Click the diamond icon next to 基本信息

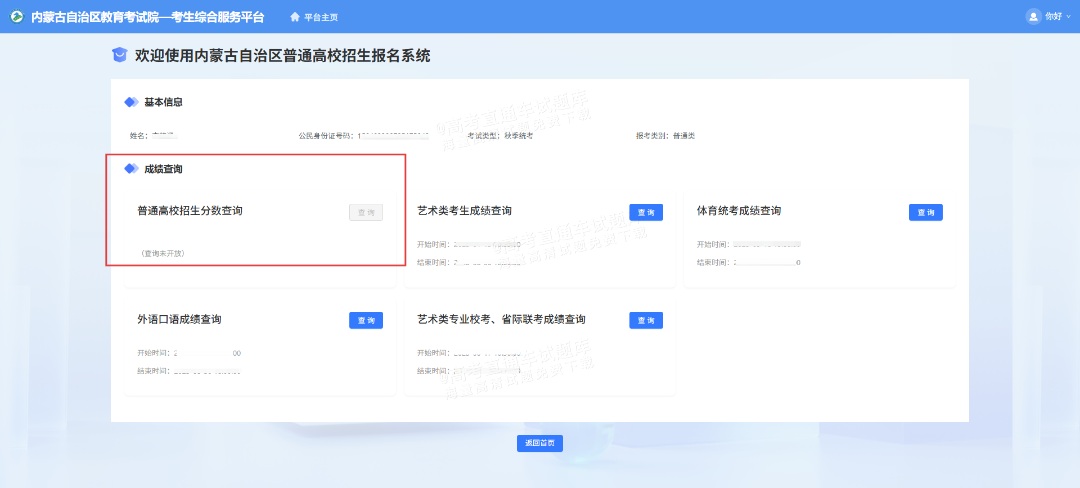[131, 102]
